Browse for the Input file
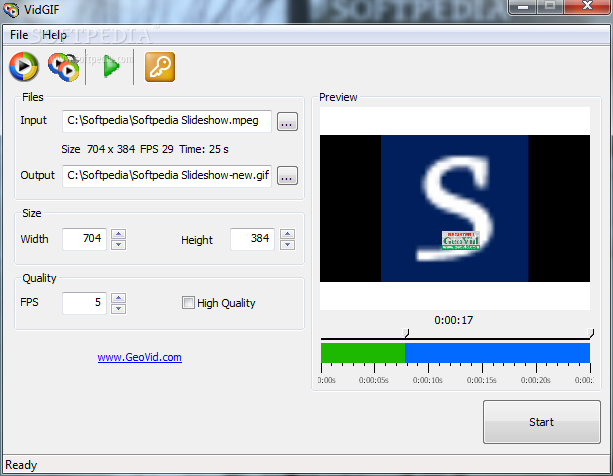The width and height of the screenshot is (613, 476). [x=287, y=122]
